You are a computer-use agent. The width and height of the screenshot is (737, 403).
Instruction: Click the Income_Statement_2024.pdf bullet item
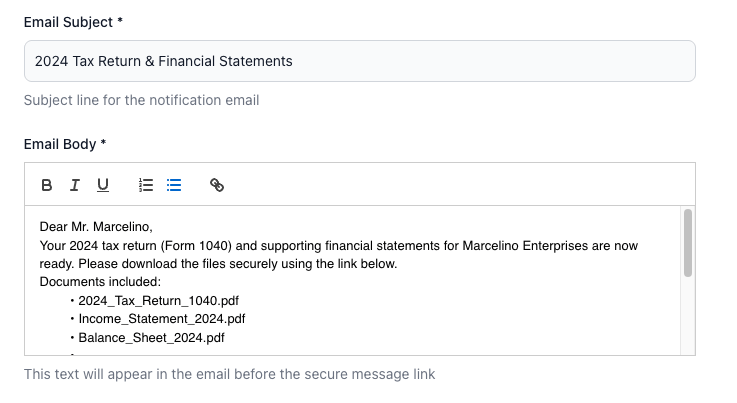tap(161, 319)
